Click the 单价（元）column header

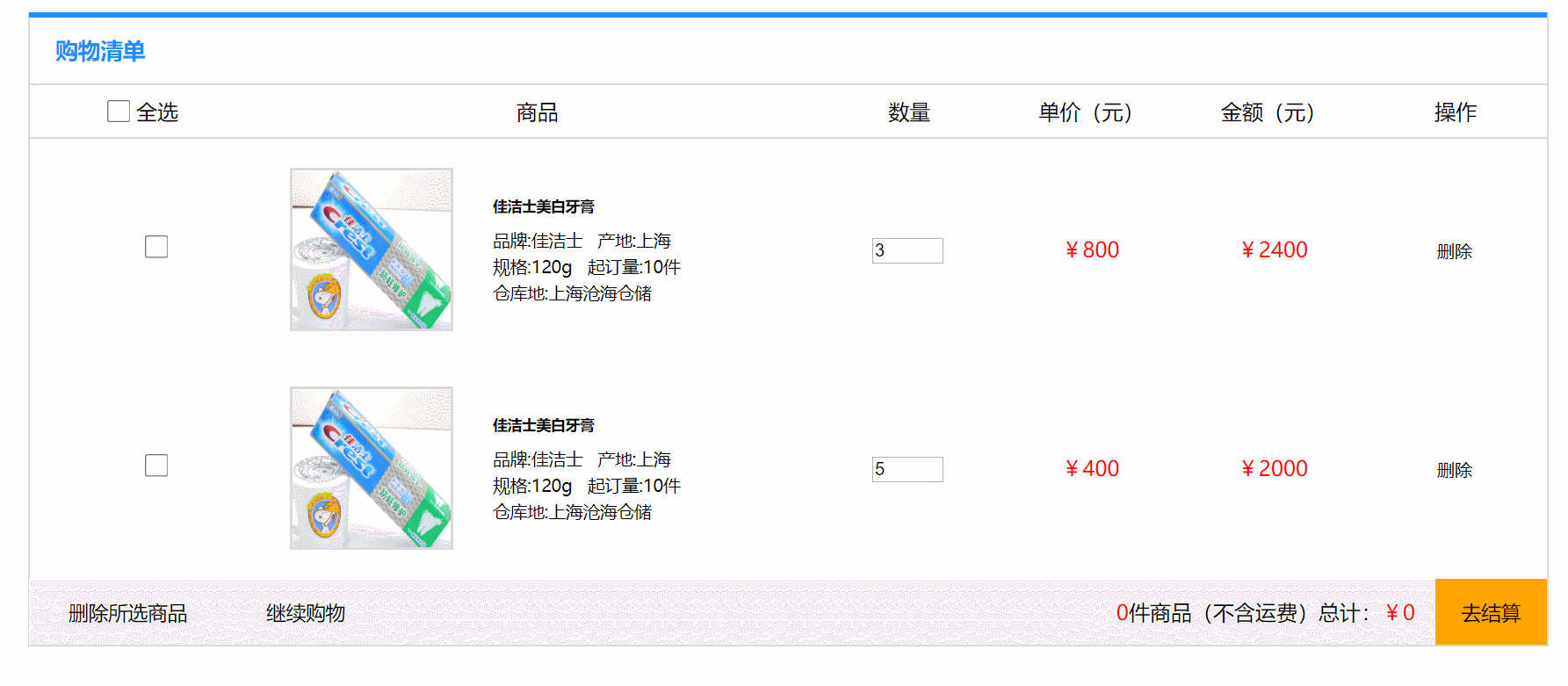[1086, 112]
